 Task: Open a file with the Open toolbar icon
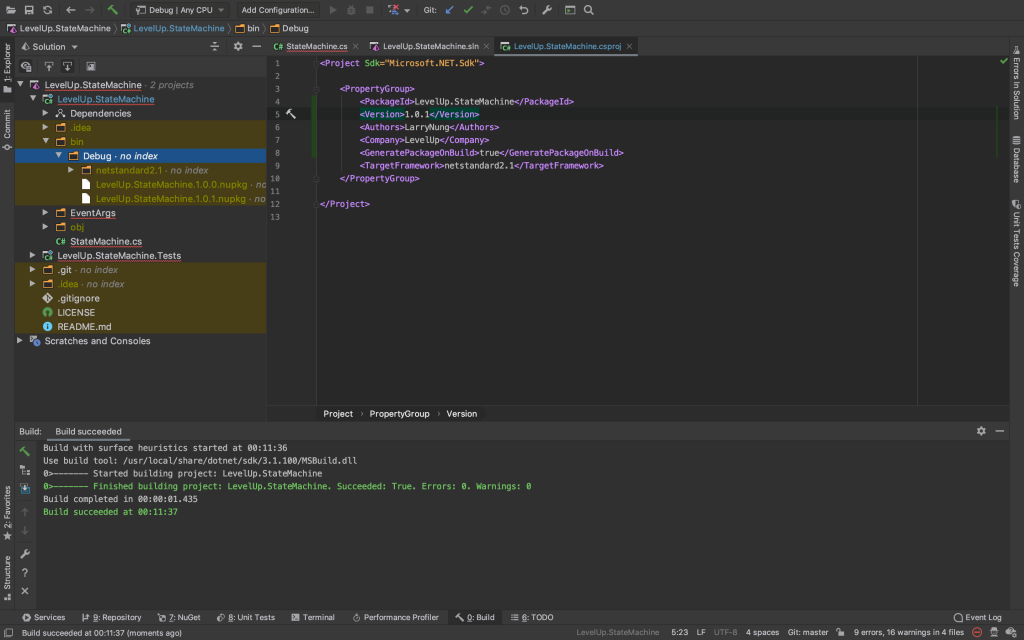coord(10,10)
